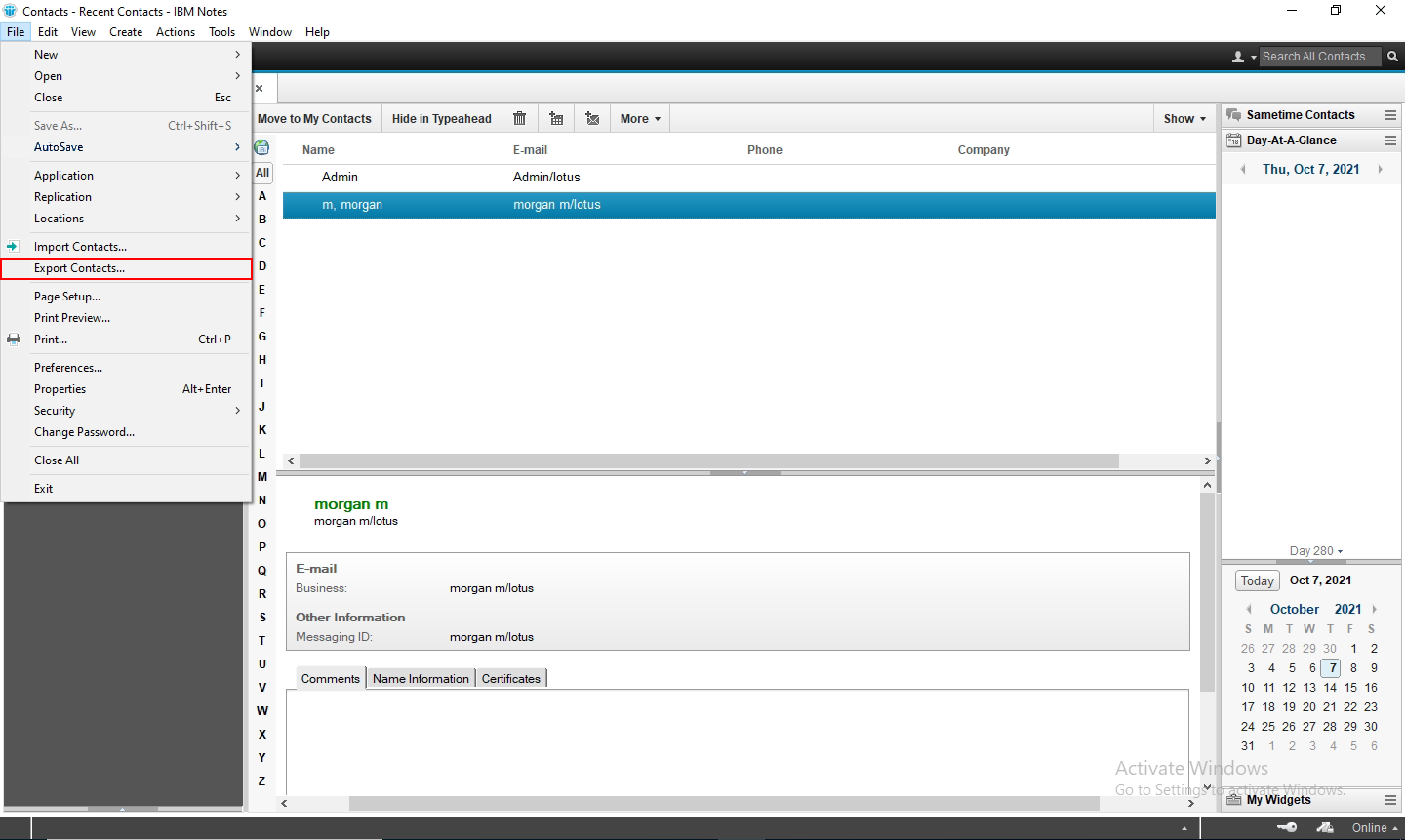This screenshot has height=840, width=1405.
Task: Choose Import Contacts... from File menu
Action: [x=127, y=247]
